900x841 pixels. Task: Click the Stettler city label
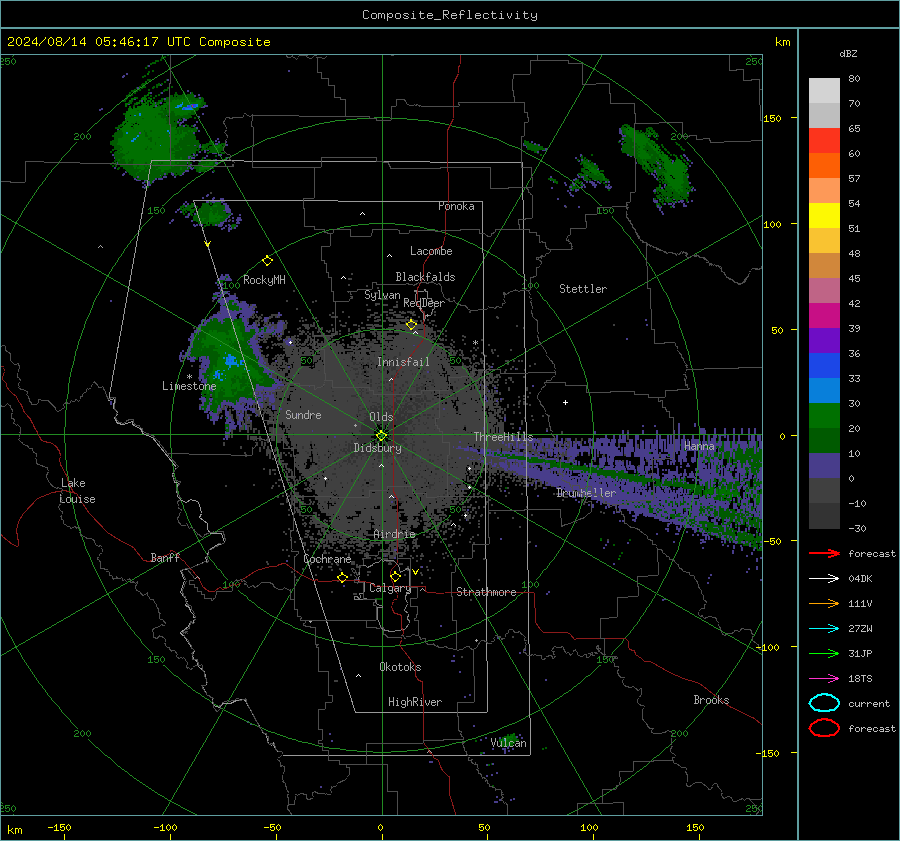[583, 289]
